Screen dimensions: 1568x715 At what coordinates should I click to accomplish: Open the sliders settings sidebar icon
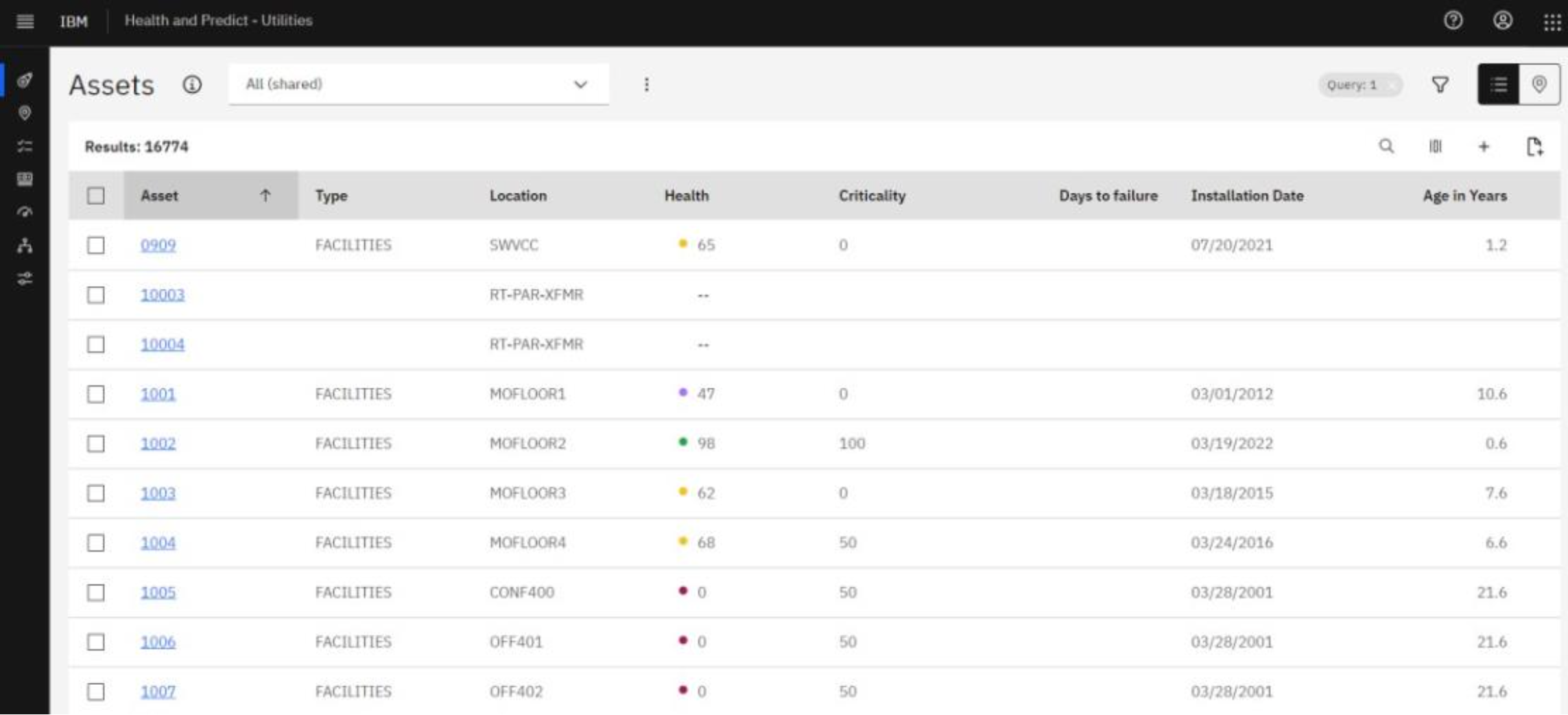(x=25, y=279)
